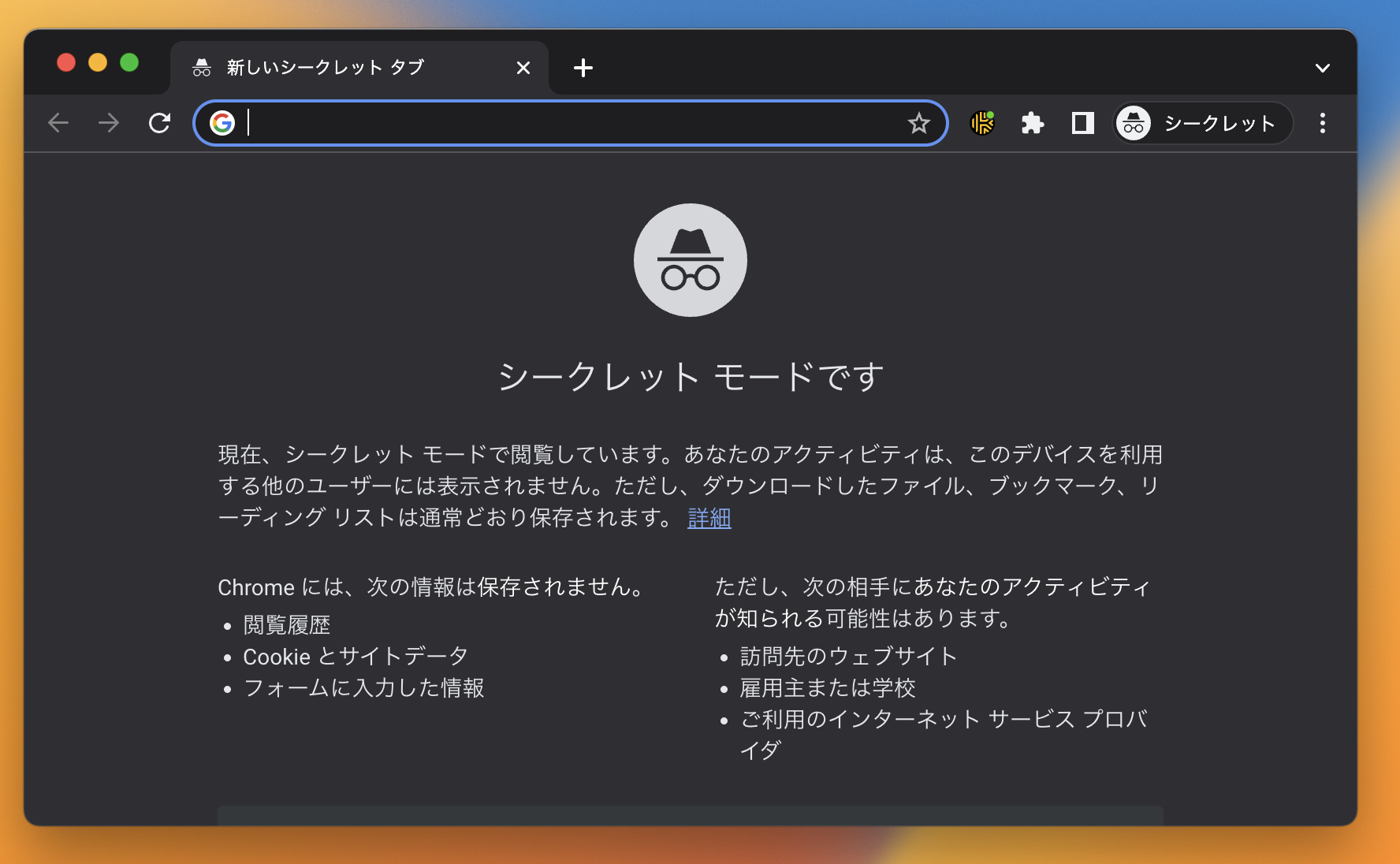Open the 詳細 link
This screenshot has height=864, width=1400.
709,518
